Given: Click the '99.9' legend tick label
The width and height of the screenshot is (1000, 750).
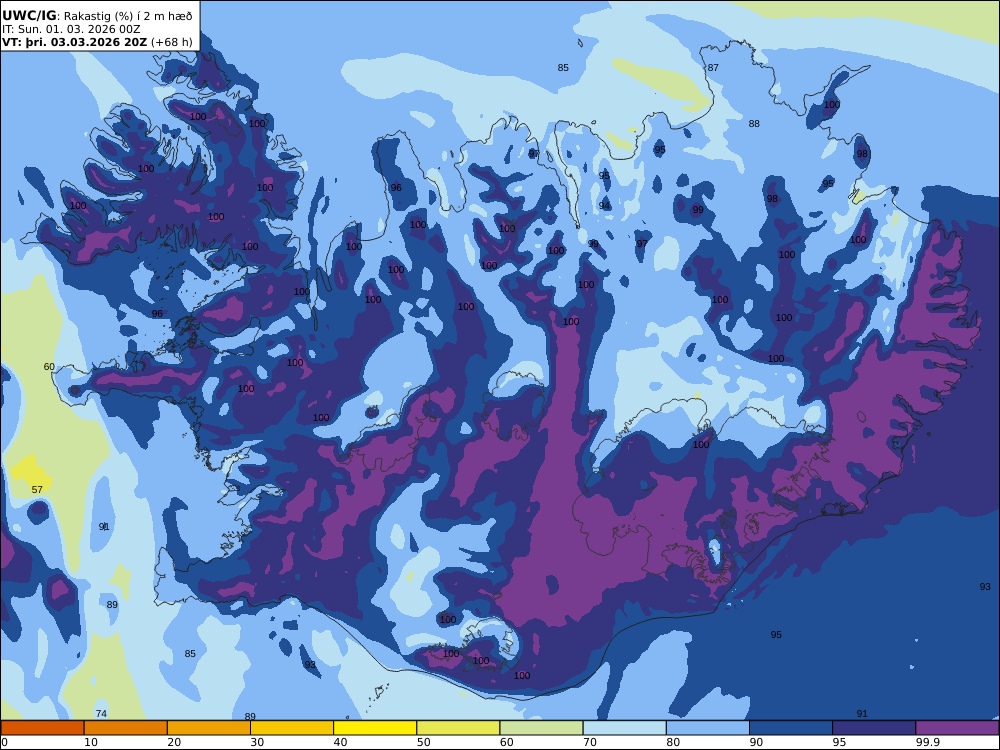Looking at the screenshot, I should (927, 742).
